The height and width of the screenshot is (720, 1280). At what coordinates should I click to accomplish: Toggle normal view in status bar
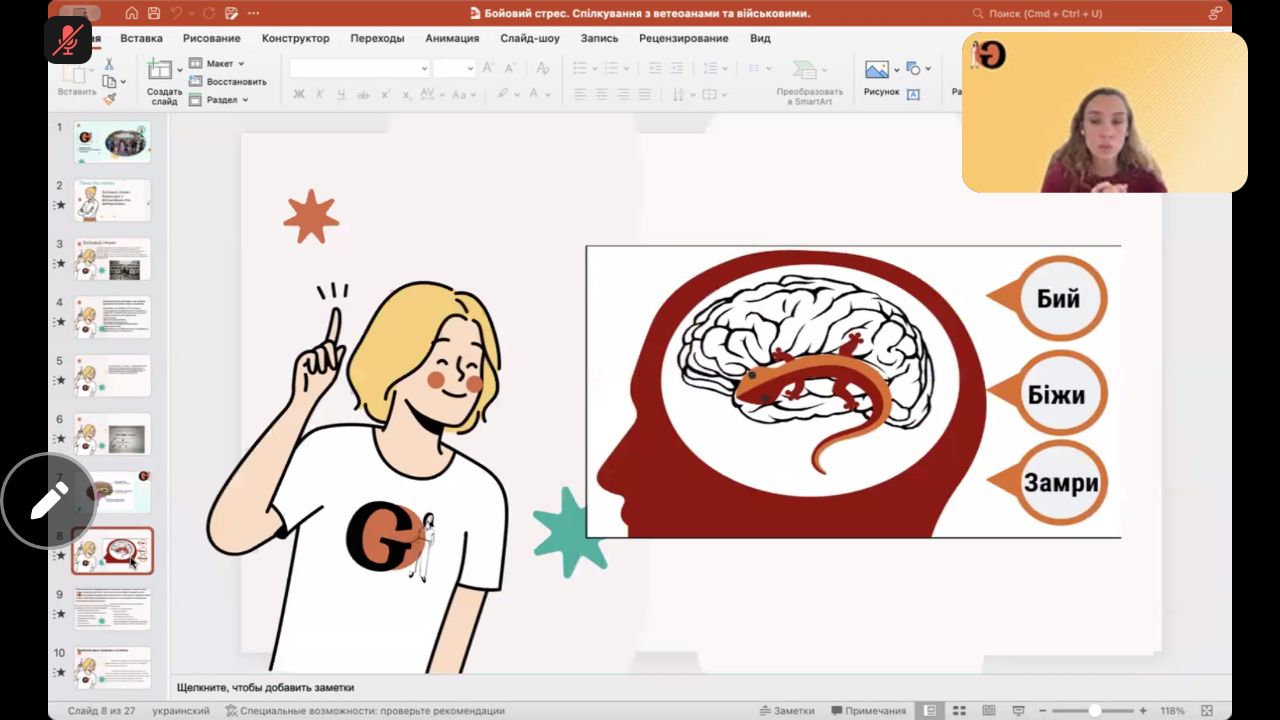click(x=930, y=711)
